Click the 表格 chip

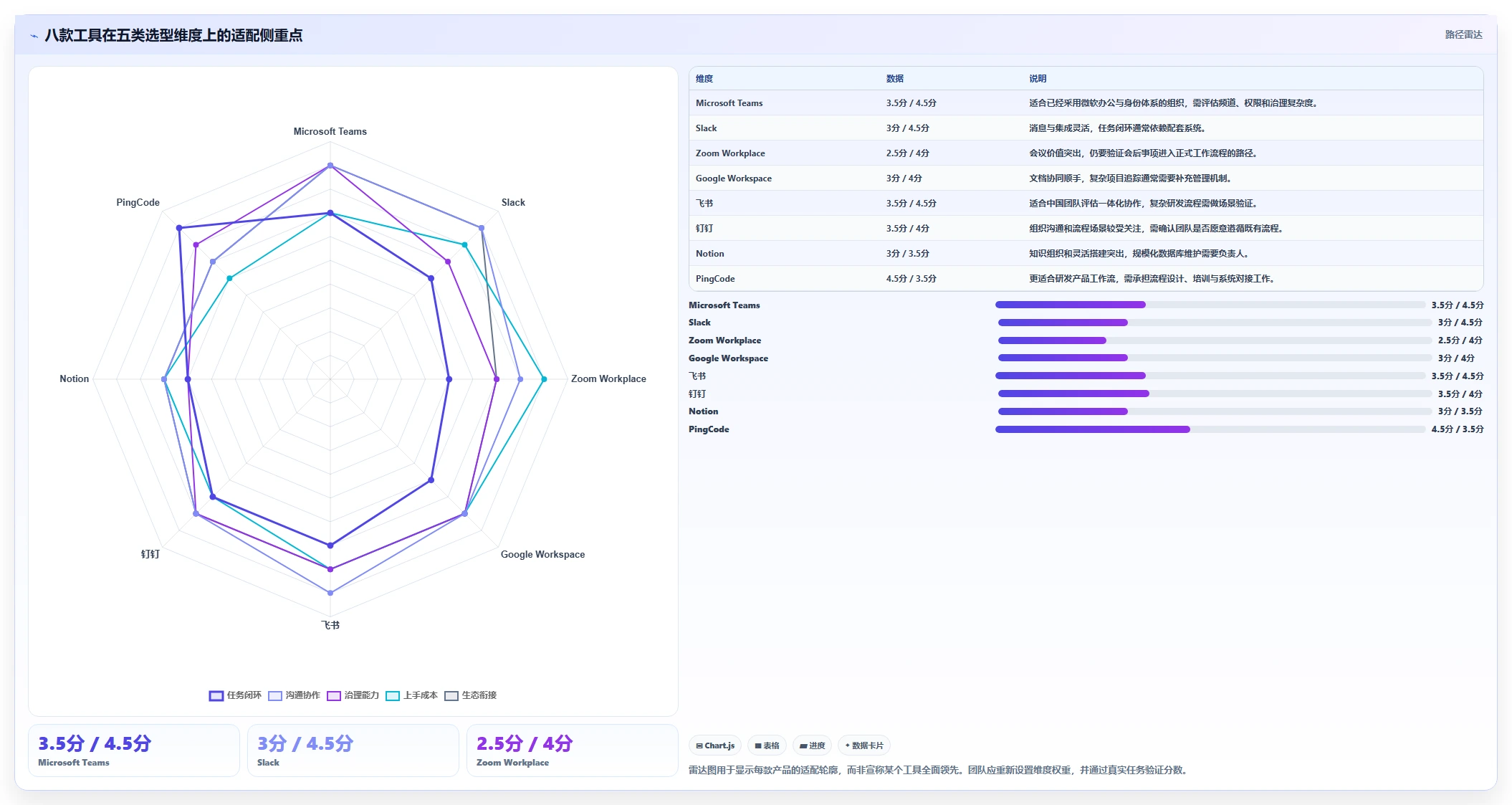coord(767,746)
